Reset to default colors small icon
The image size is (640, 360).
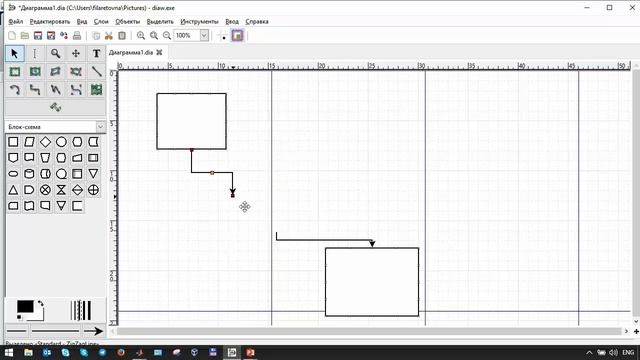19,317
